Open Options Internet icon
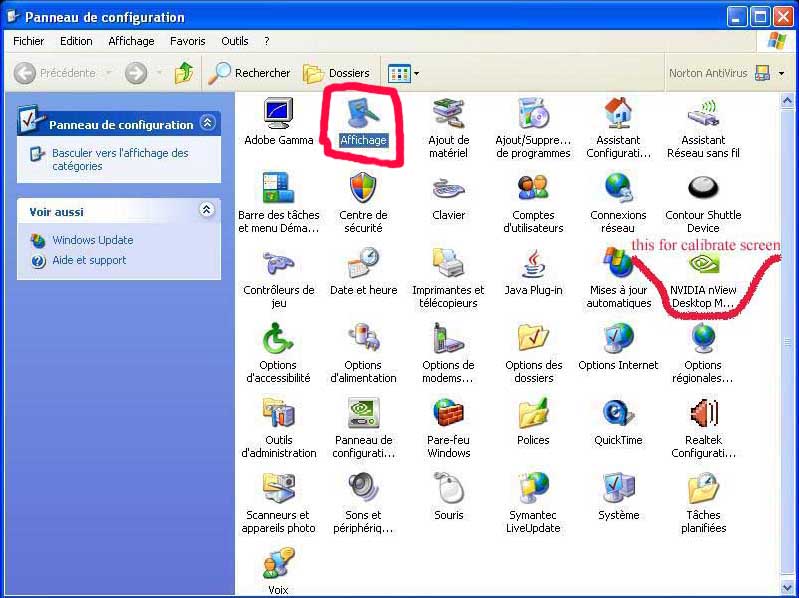Viewport: 799px width, 598px height. (618, 347)
